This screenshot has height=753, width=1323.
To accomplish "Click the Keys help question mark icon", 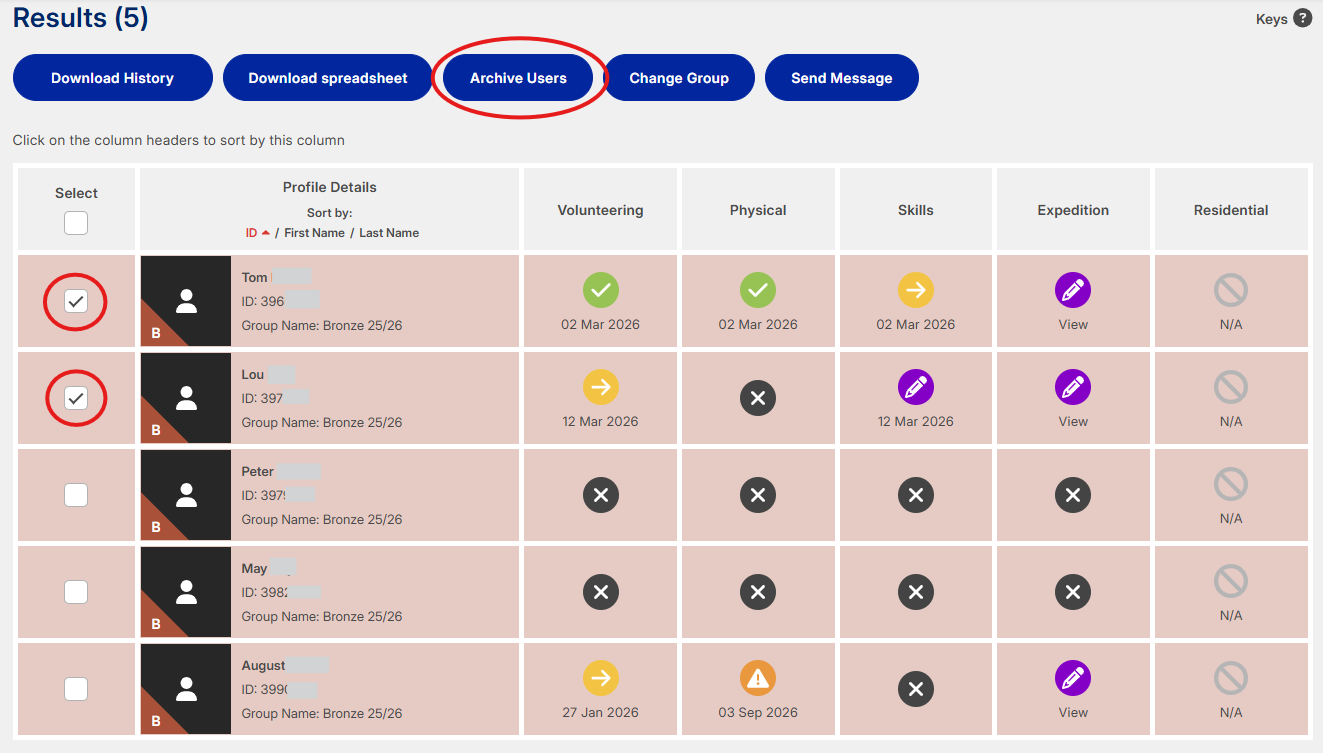I will [x=1302, y=18].
